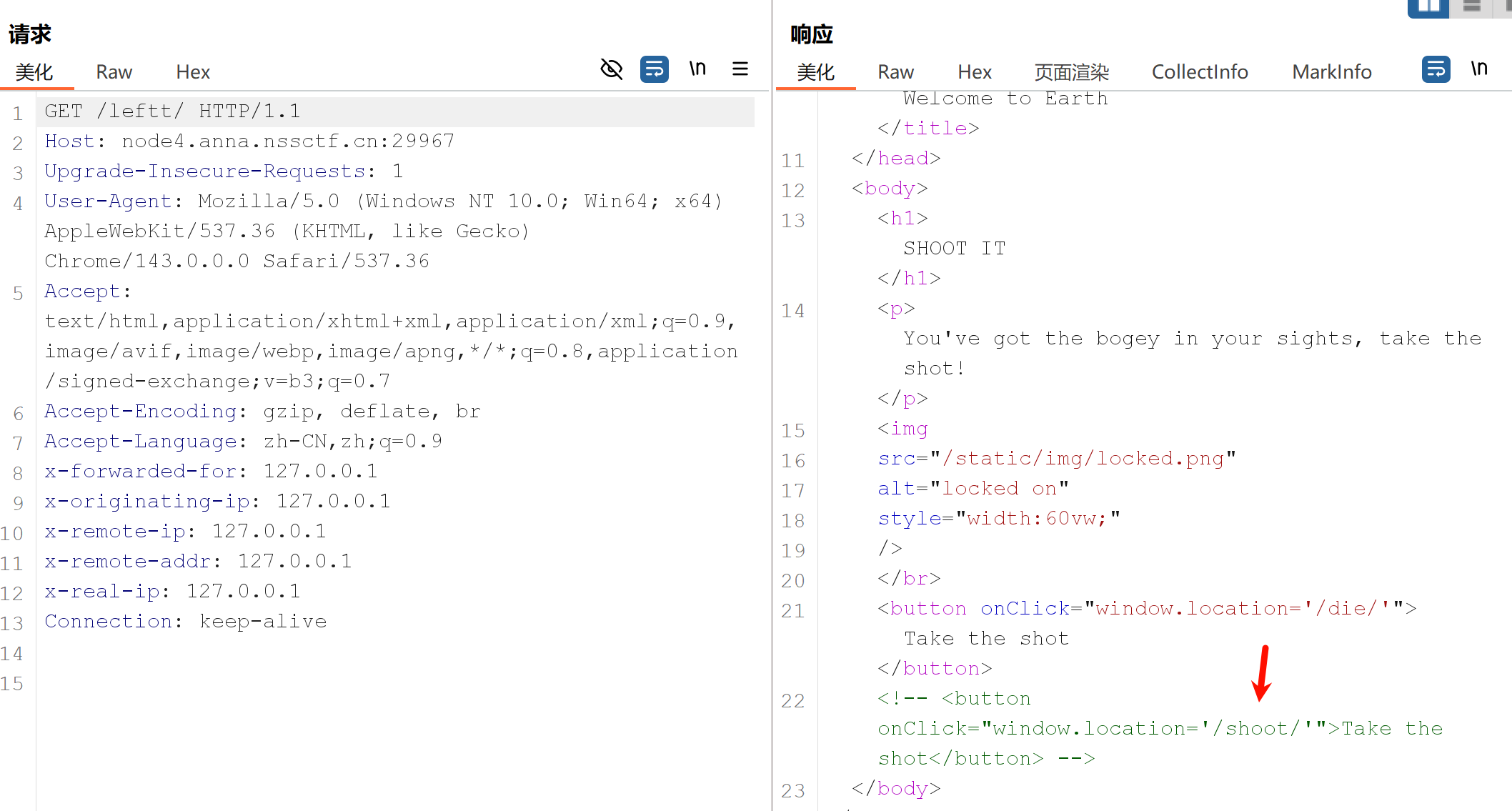Toggle word wrap icon in request panel
This screenshot has height=811, width=1512.
tap(654, 69)
